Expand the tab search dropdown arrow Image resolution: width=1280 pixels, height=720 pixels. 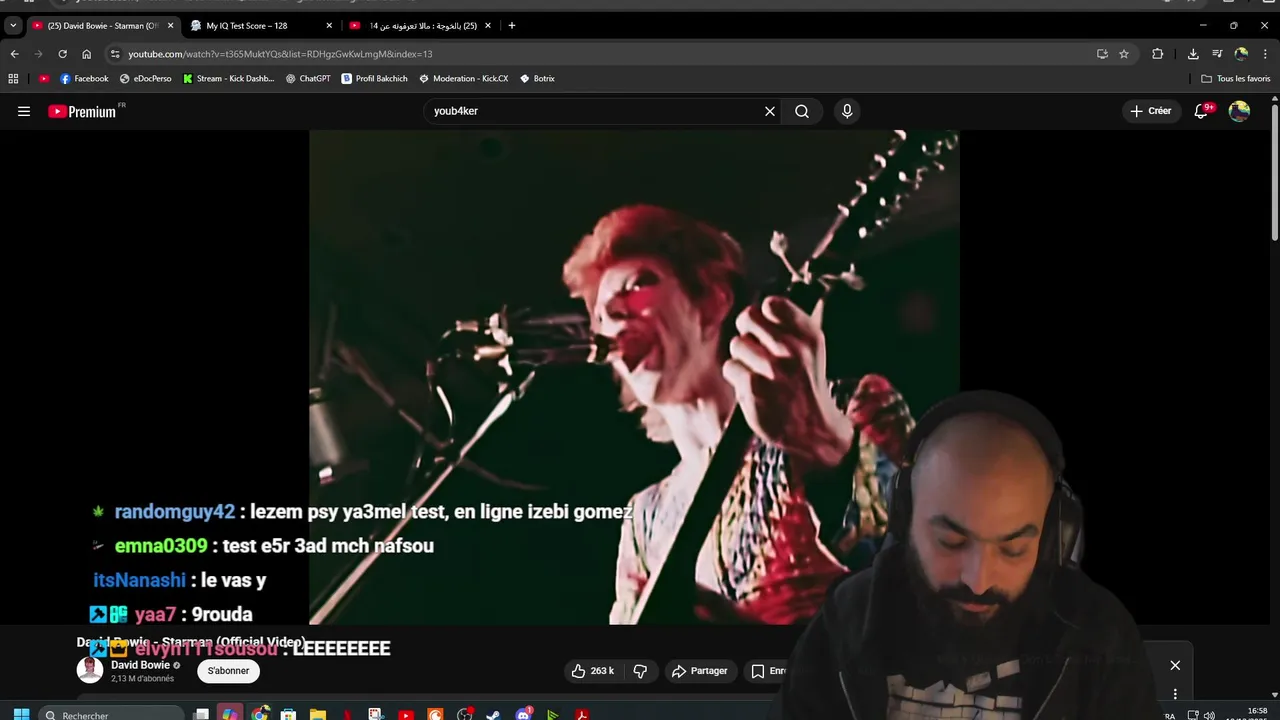coord(13,25)
